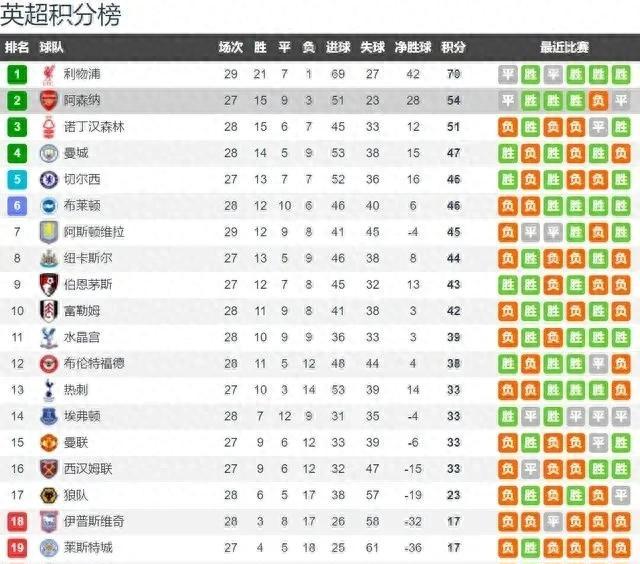Image resolution: width=640 pixels, height=564 pixels.
Task: Click the 布伦特福德 team name
Action: 94,364
